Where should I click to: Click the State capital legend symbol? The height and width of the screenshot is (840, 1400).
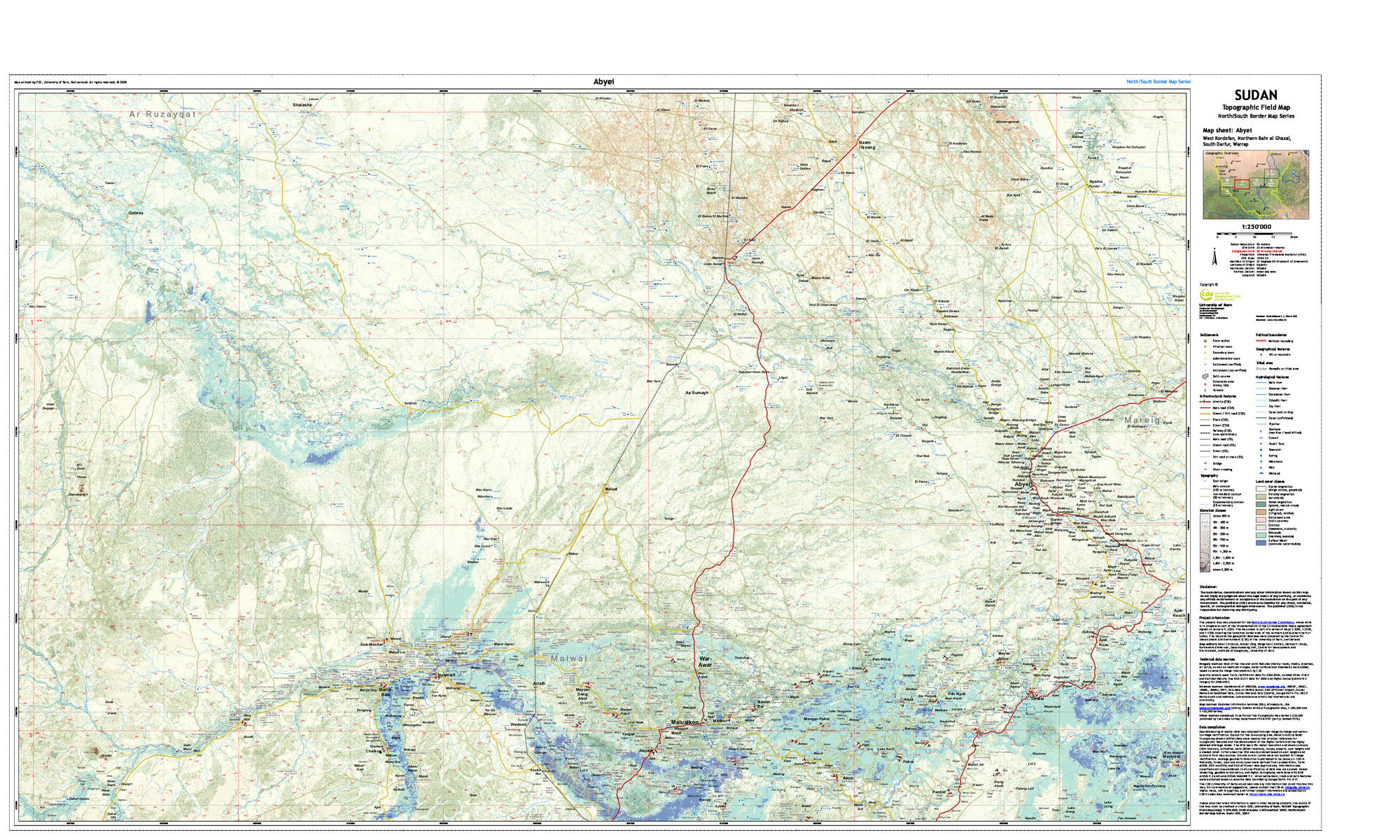1205,341
